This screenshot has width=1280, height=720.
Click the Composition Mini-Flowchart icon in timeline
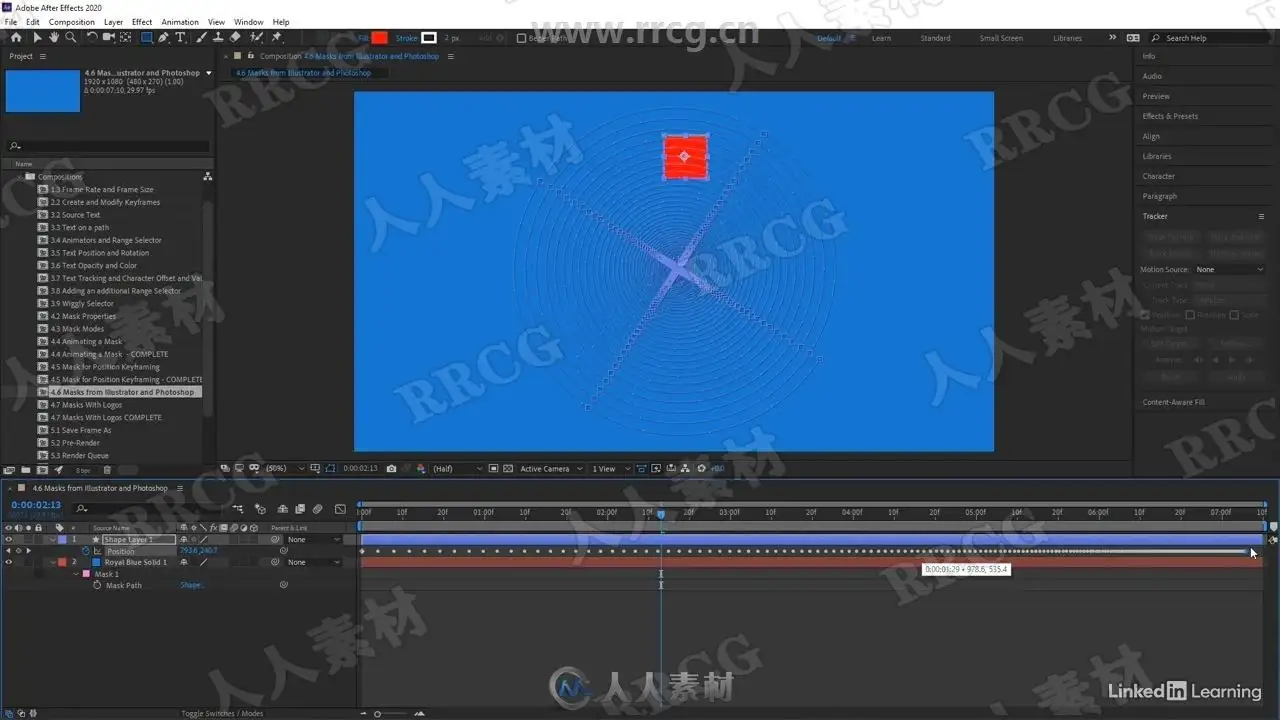(239, 509)
